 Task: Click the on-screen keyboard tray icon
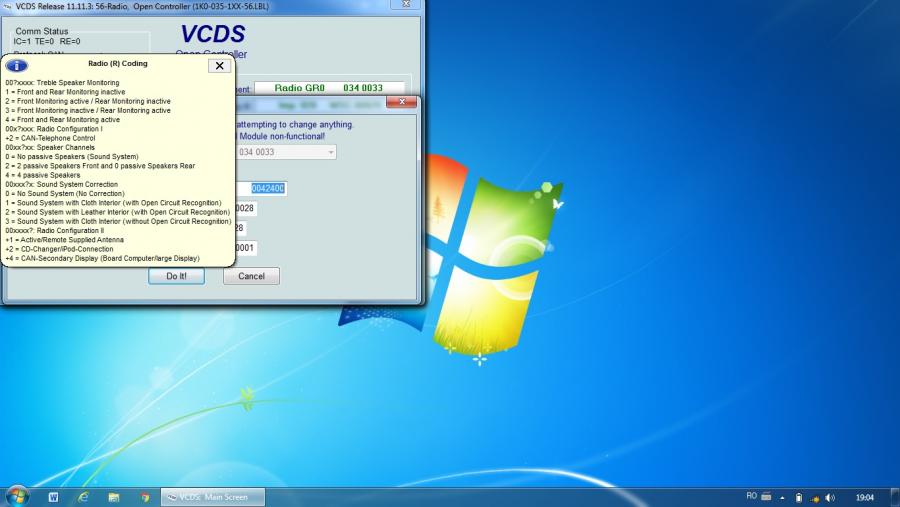tap(766, 497)
